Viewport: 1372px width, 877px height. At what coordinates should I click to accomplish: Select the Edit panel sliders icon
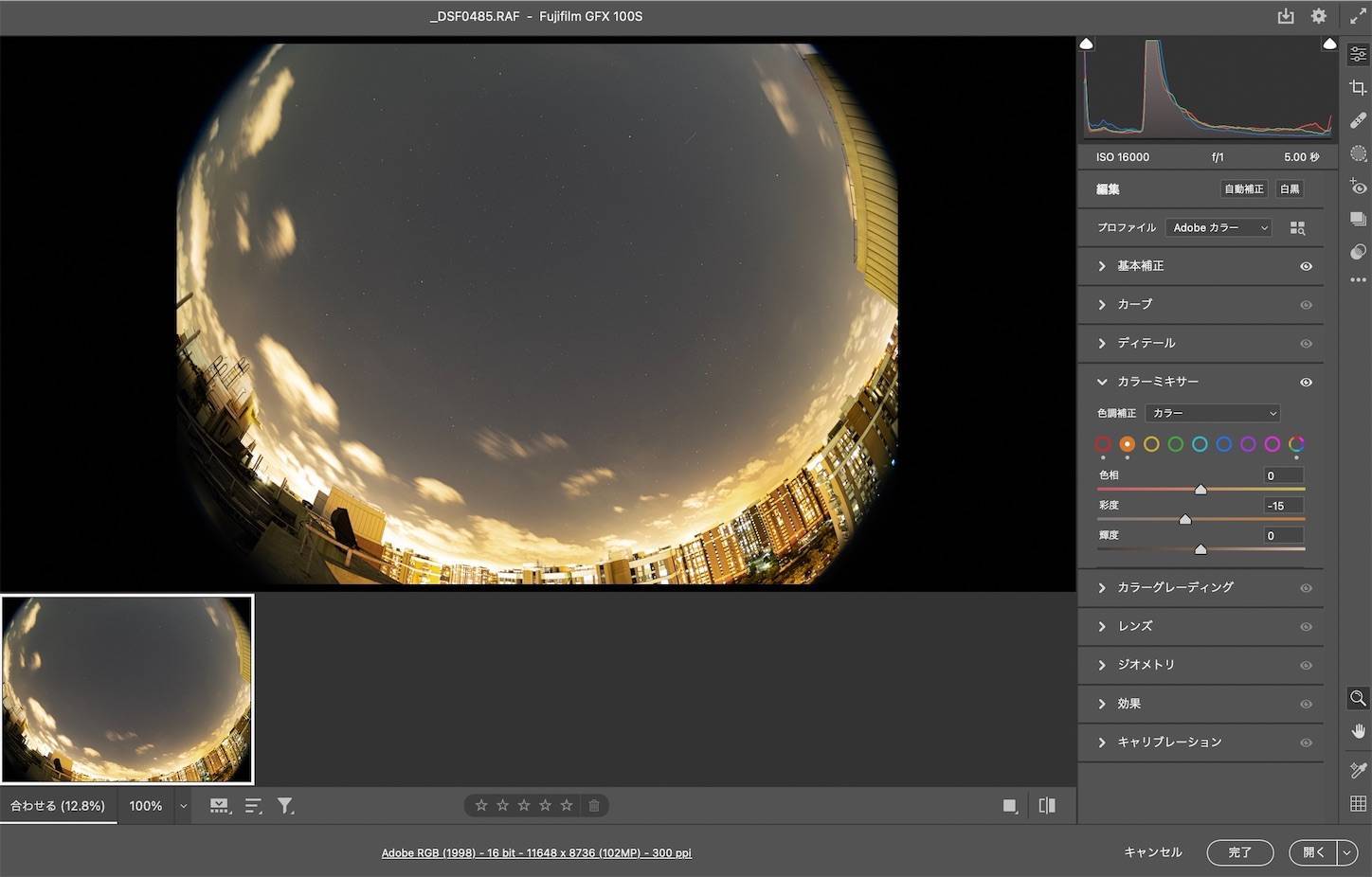[x=1358, y=55]
